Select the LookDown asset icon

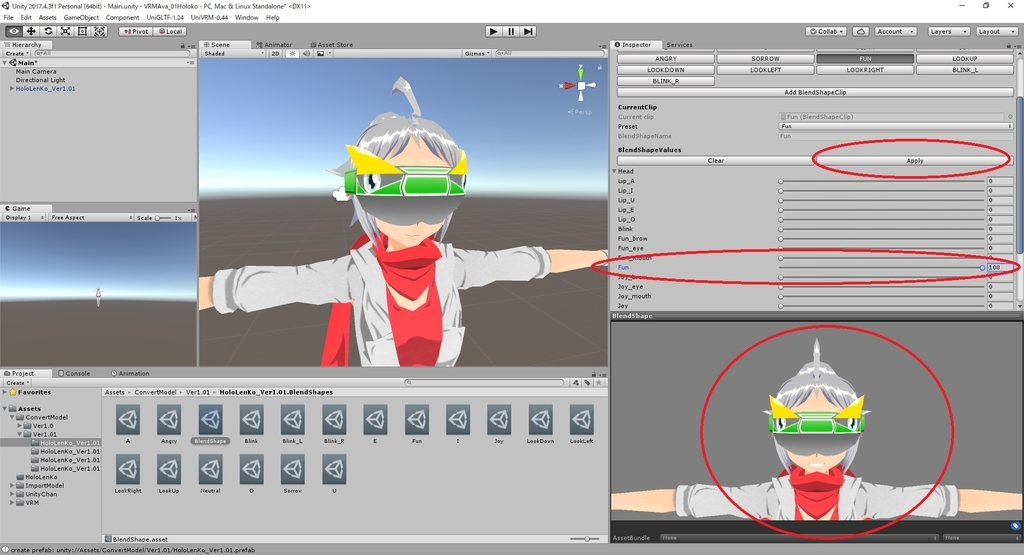tap(540, 420)
